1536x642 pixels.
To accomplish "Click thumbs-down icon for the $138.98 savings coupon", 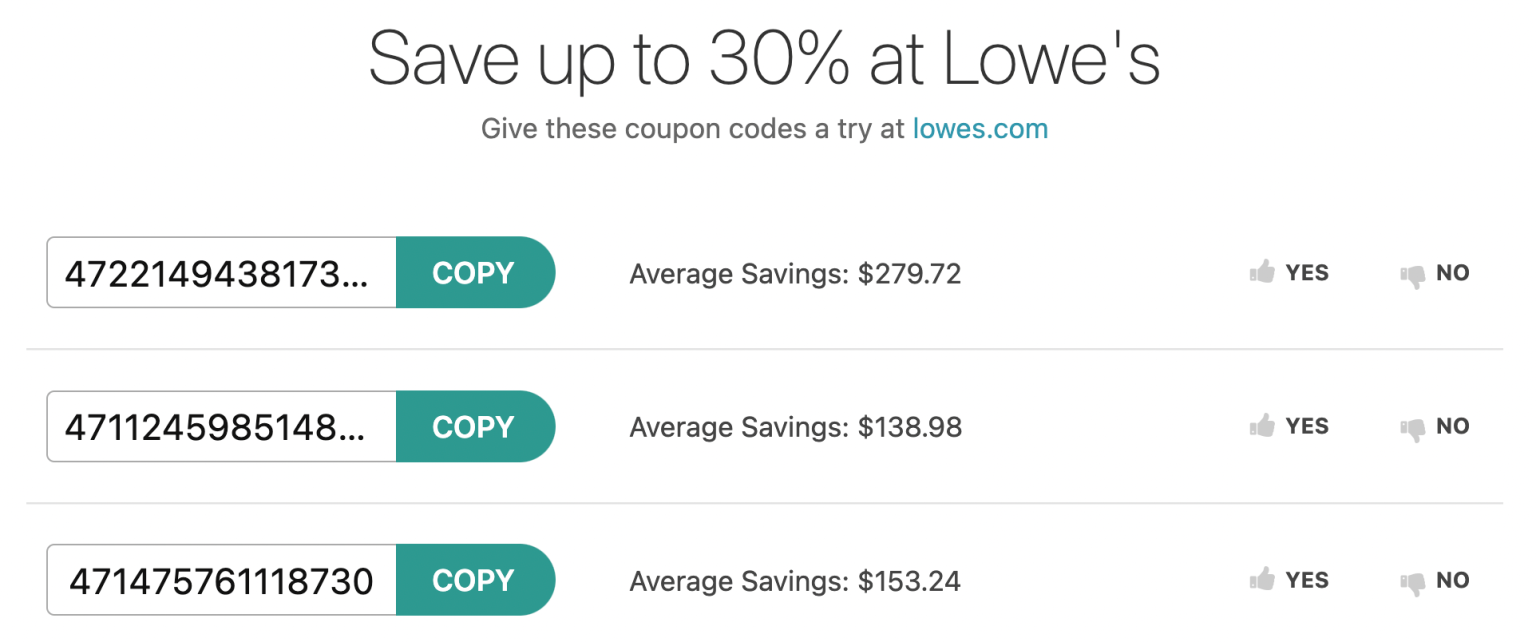I will (1412, 428).
